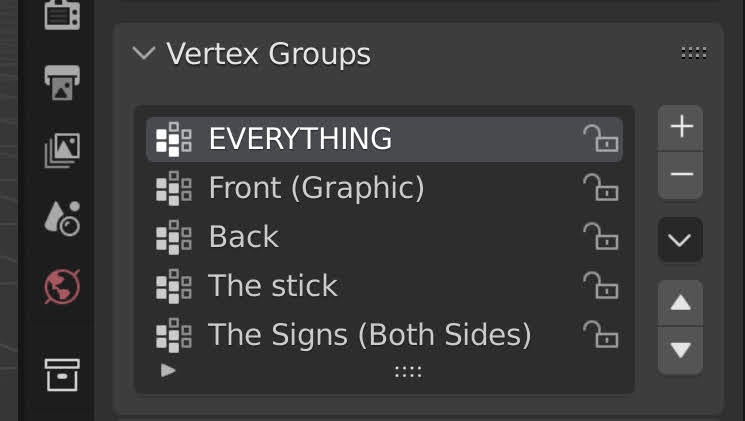The height and width of the screenshot is (421, 745).
Task: Open the View Layer properties tab
Action: tap(62, 150)
